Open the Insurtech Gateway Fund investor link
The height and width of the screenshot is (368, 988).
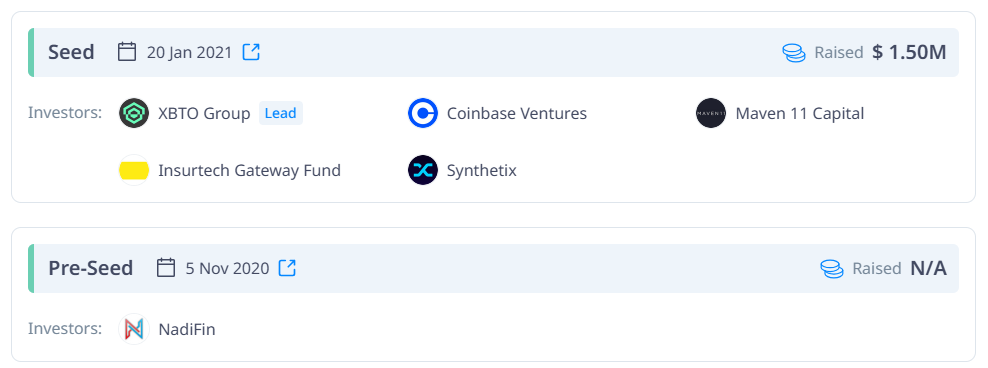tap(250, 170)
